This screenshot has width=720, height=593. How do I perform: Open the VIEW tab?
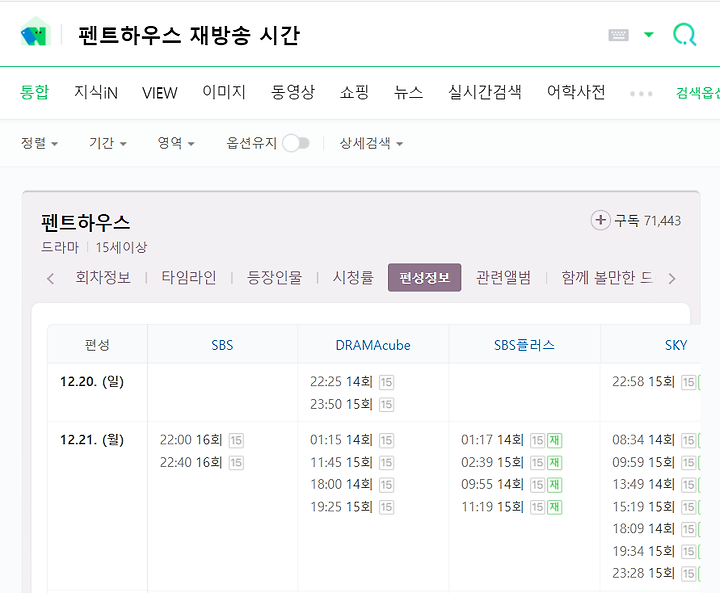159,93
